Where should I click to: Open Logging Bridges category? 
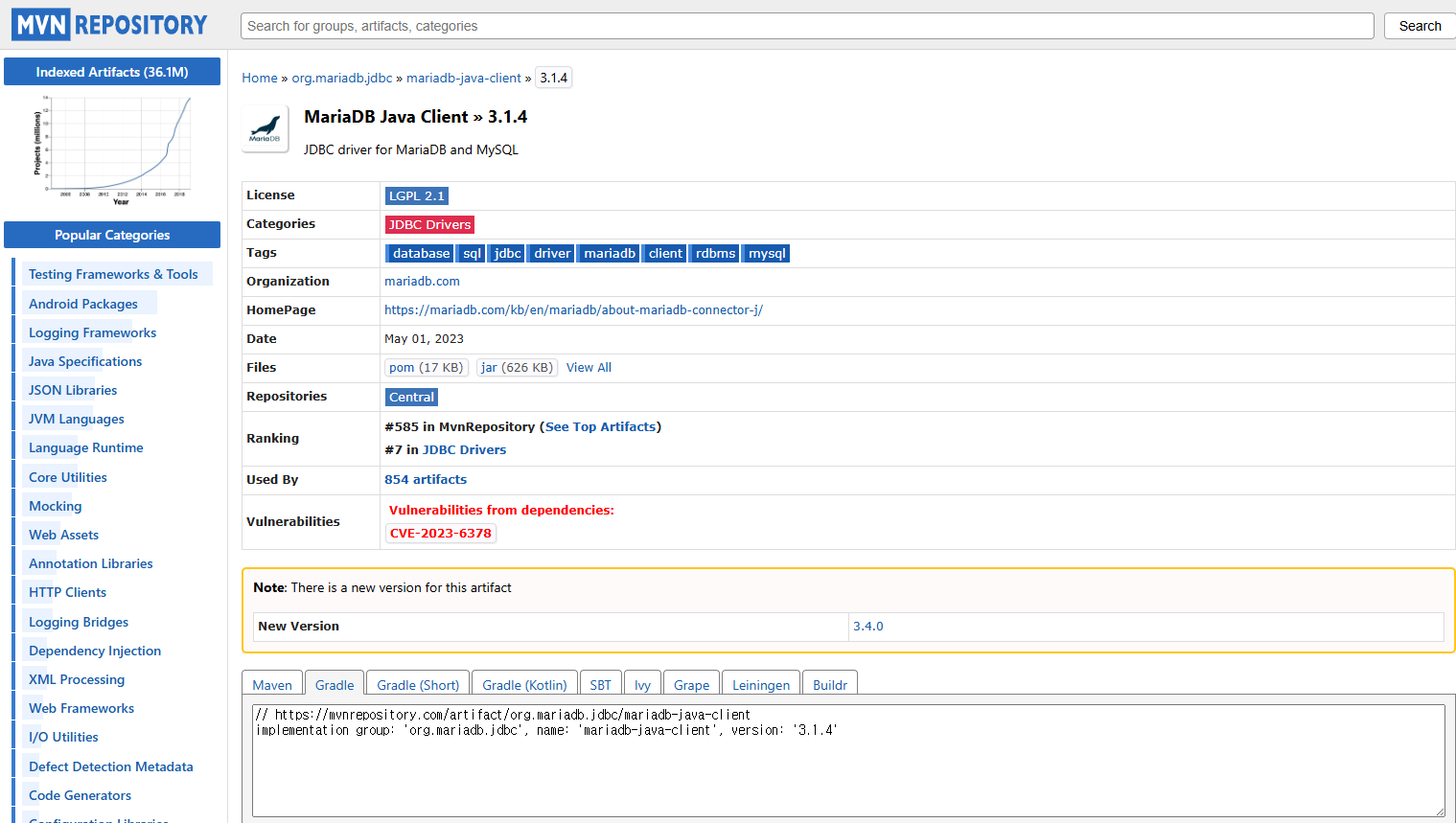pos(79,622)
